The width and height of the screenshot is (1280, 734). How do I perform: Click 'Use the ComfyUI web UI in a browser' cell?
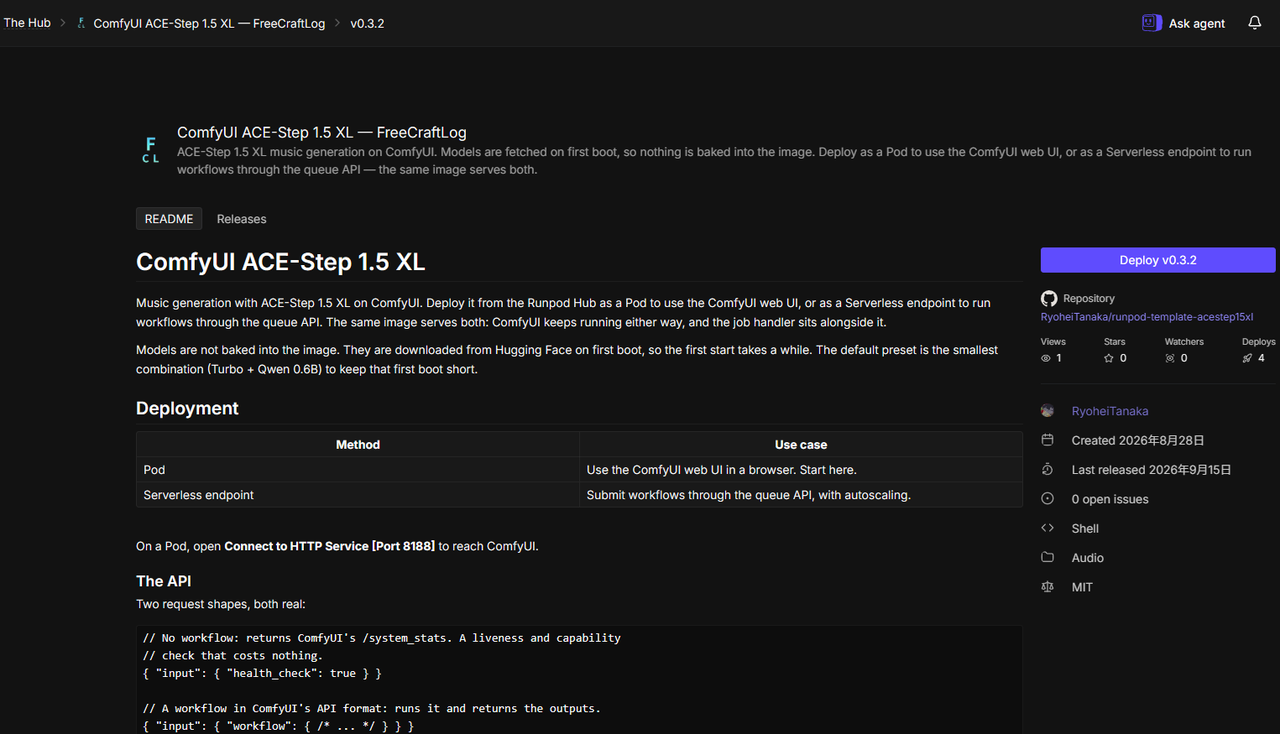(801, 470)
